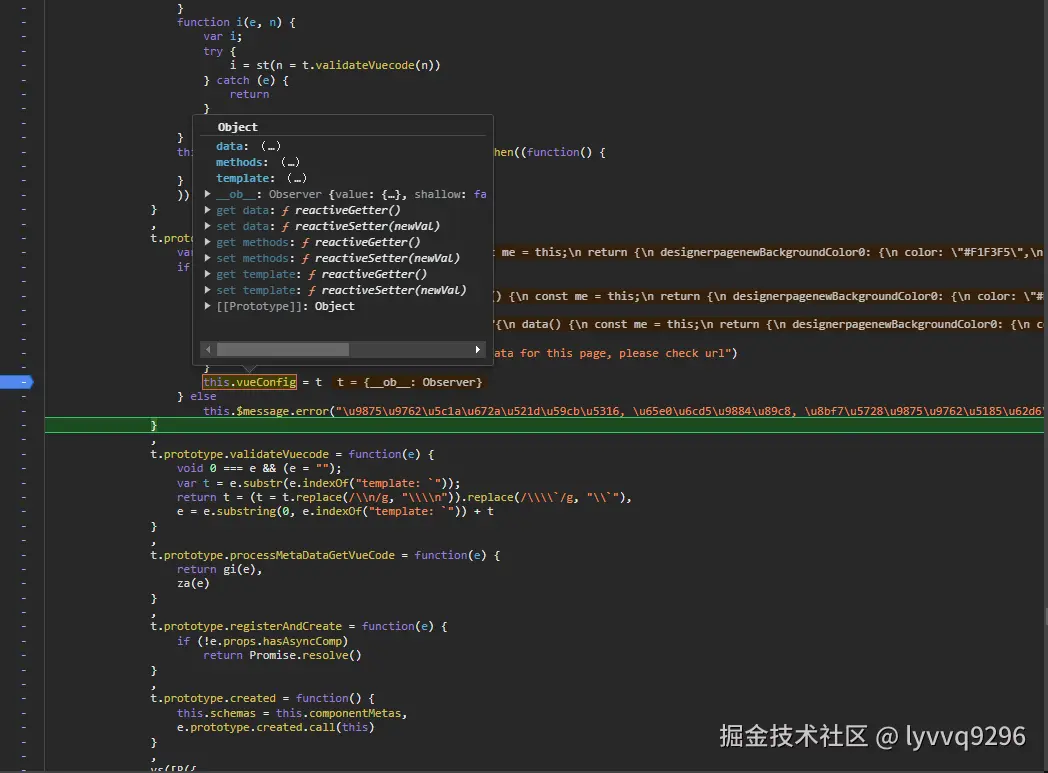Click the green highlighted closing brace line
The height and width of the screenshot is (773, 1048).
(544, 425)
